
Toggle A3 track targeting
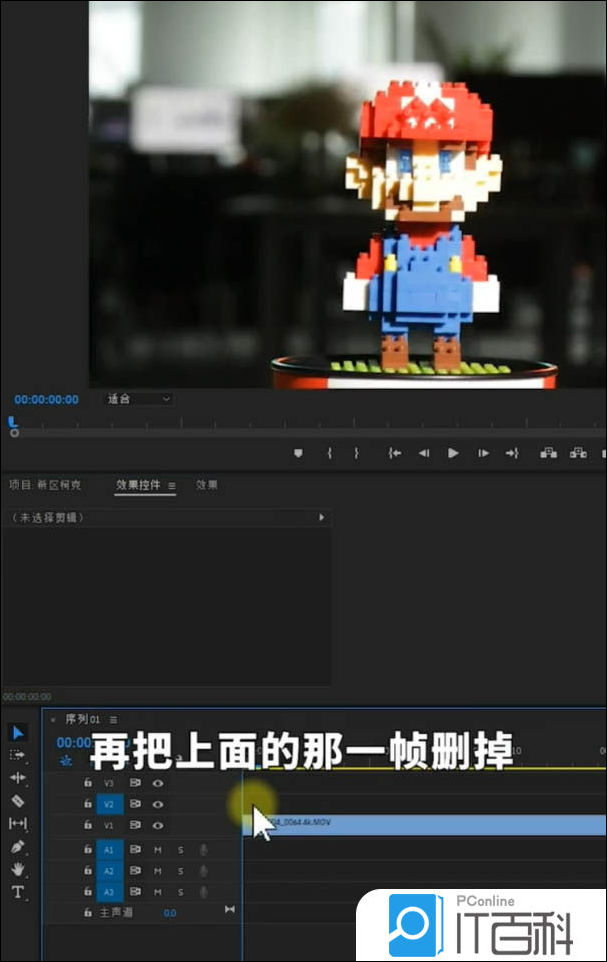pos(110,891)
